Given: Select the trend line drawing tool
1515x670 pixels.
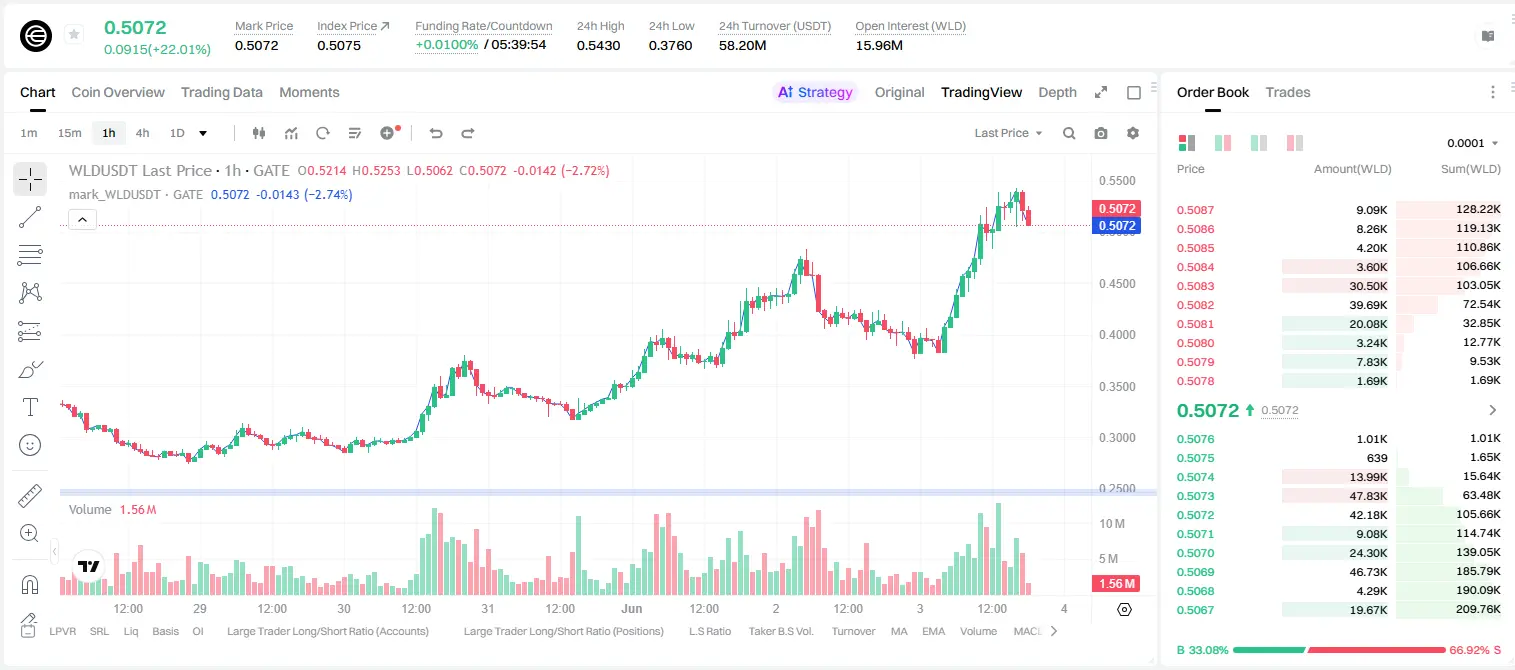Looking at the screenshot, I should [30, 217].
